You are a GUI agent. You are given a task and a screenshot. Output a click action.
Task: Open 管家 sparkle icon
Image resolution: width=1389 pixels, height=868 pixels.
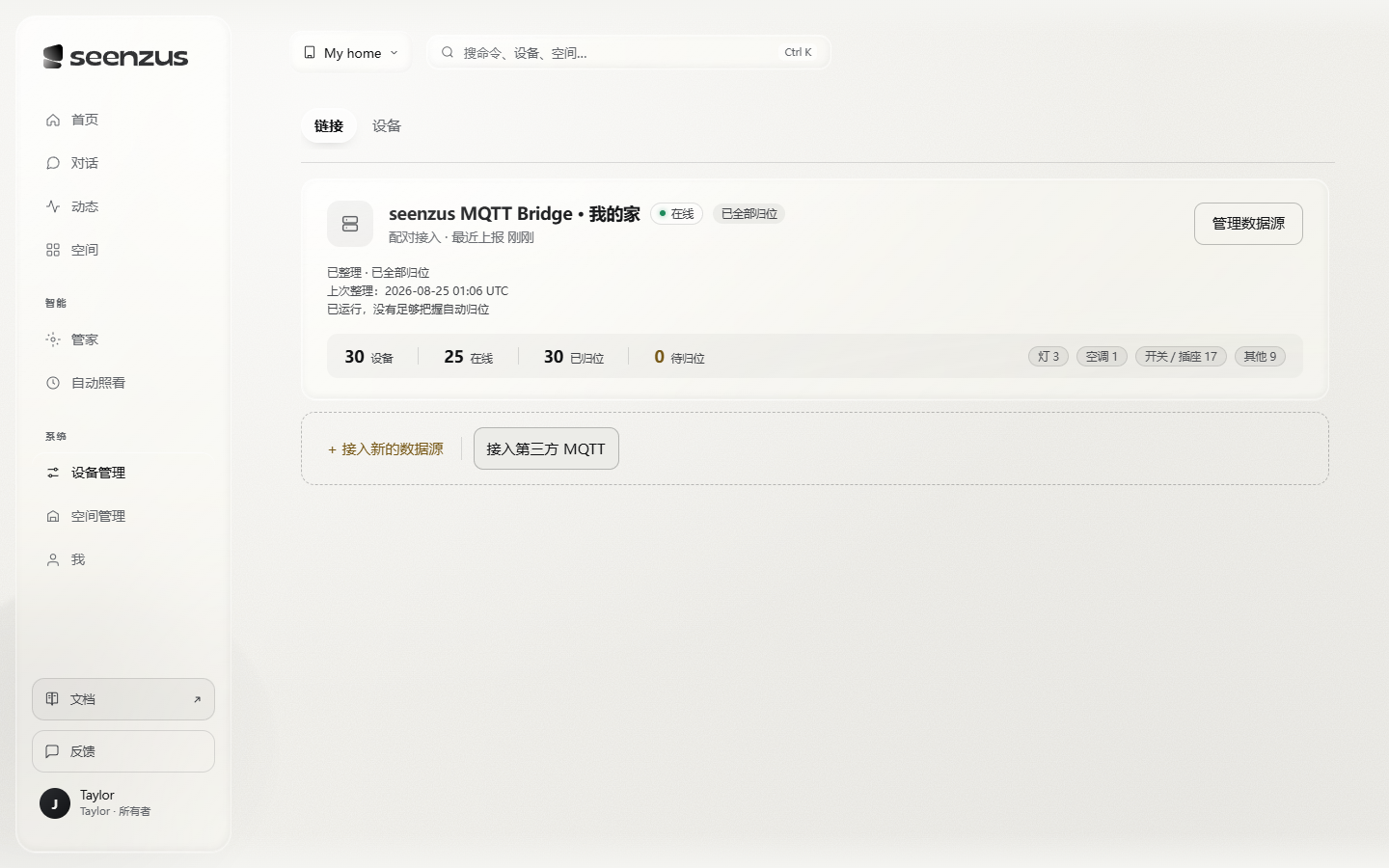point(53,339)
